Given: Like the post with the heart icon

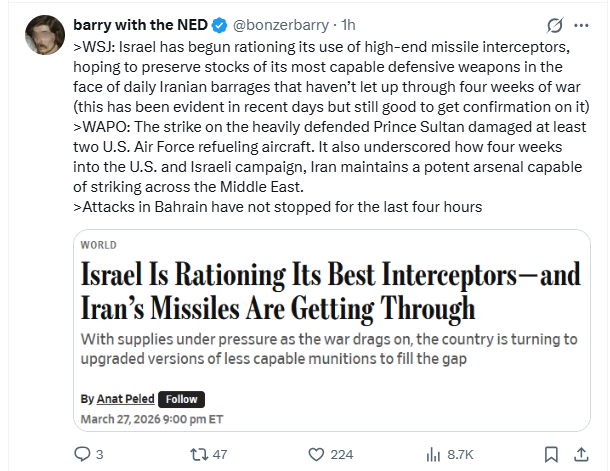Looking at the screenshot, I should click(x=317, y=454).
